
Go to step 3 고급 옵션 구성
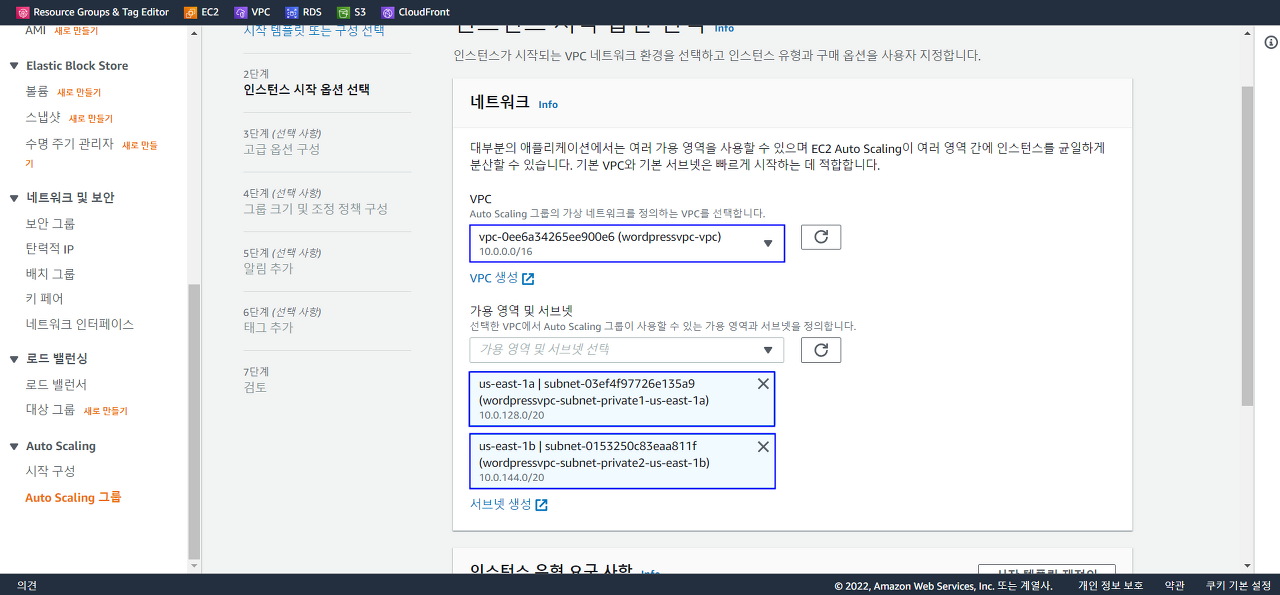point(281,149)
